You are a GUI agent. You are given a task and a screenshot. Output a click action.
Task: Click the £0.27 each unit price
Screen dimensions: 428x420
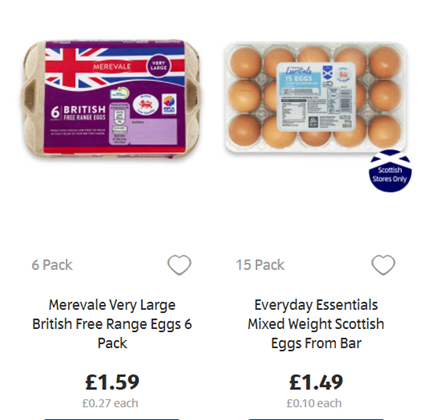(110, 403)
